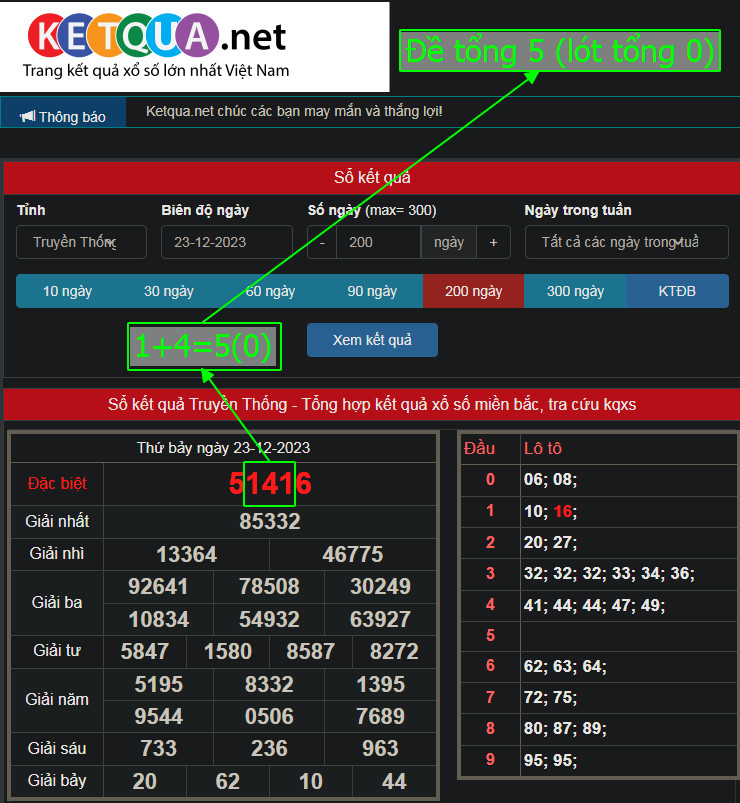The height and width of the screenshot is (803, 740).
Task: Click Giải năm number 8332
Action: (269, 684)
